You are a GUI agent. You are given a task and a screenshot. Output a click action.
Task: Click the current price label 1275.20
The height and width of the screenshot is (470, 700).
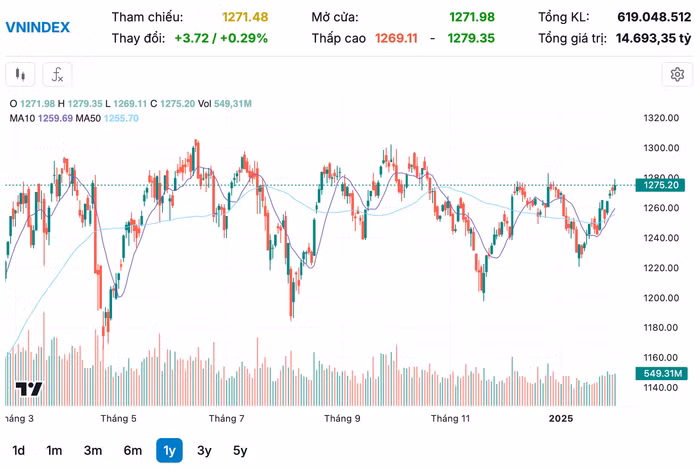662,185
